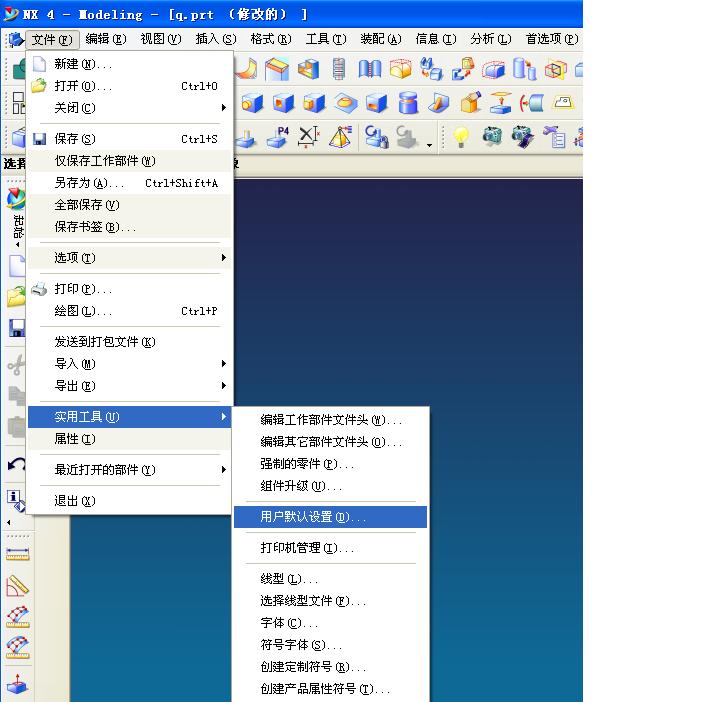Viewport: 720px width, 702px height.
Task: Click the X dimension constraint icon
Action: pos(309,137)
